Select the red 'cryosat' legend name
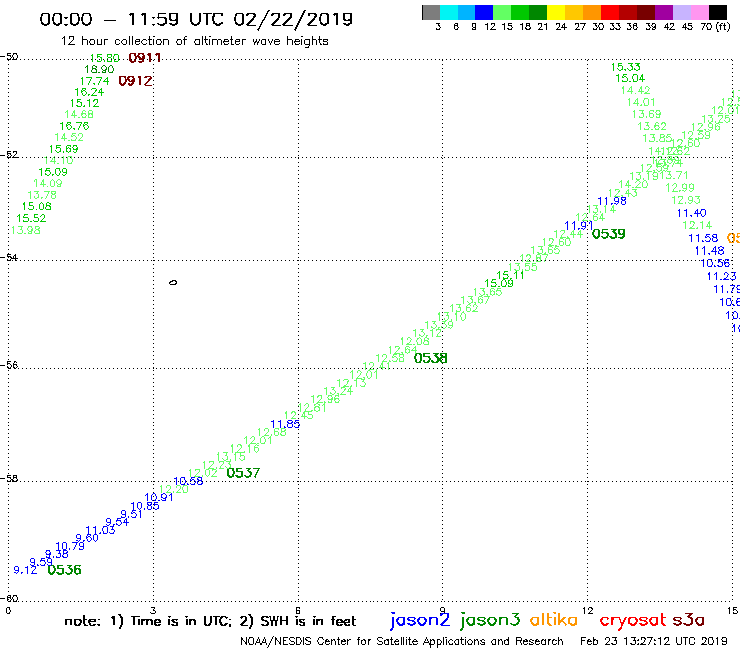Screen dimensions: 740x650 (633, 621)
